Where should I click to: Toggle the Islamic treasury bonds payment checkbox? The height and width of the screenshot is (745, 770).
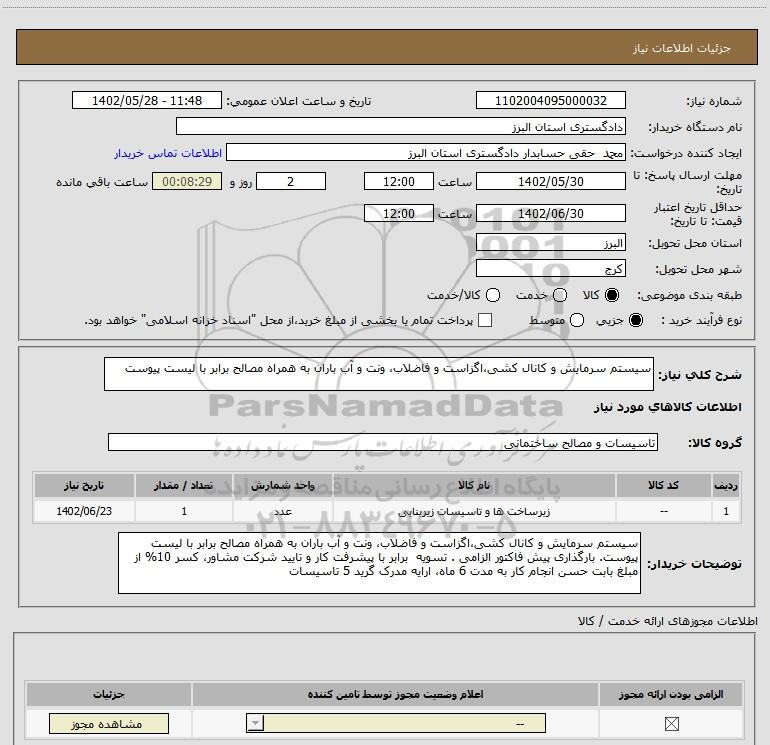pyautogui.click(x=485, y=320)
